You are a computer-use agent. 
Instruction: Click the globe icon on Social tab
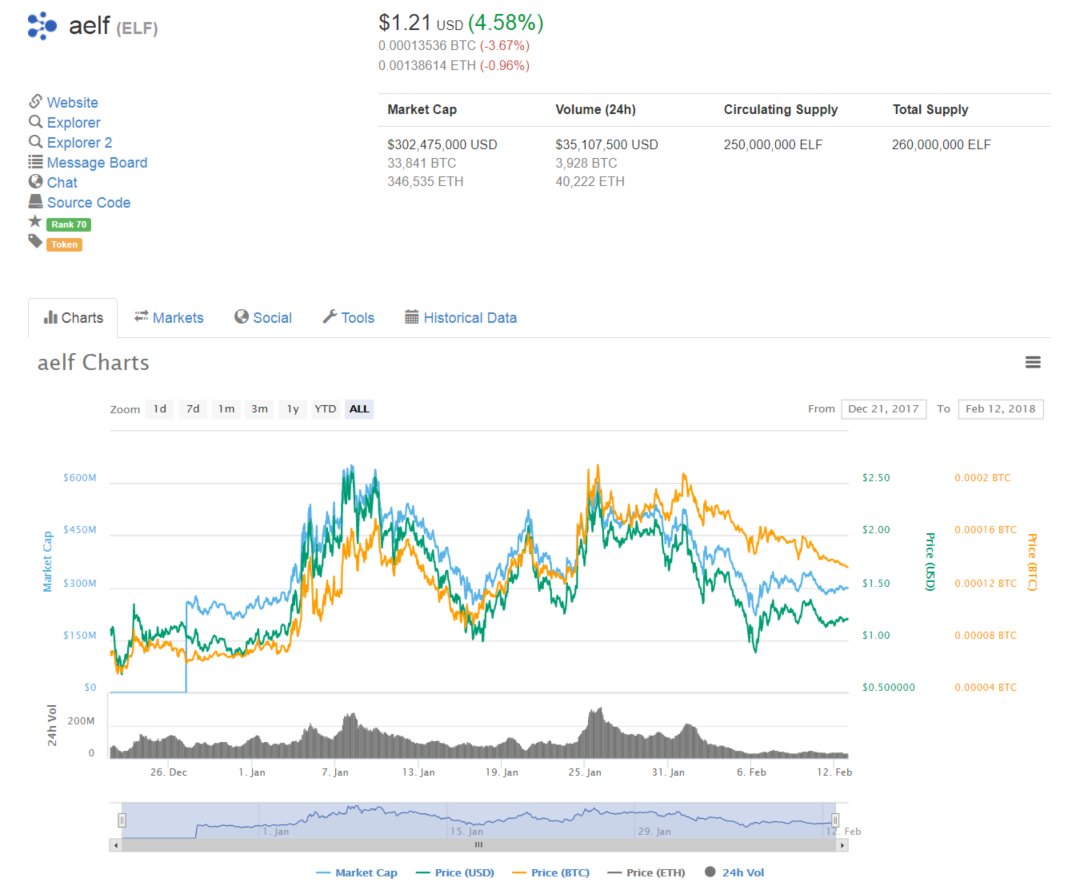(241, 317)
